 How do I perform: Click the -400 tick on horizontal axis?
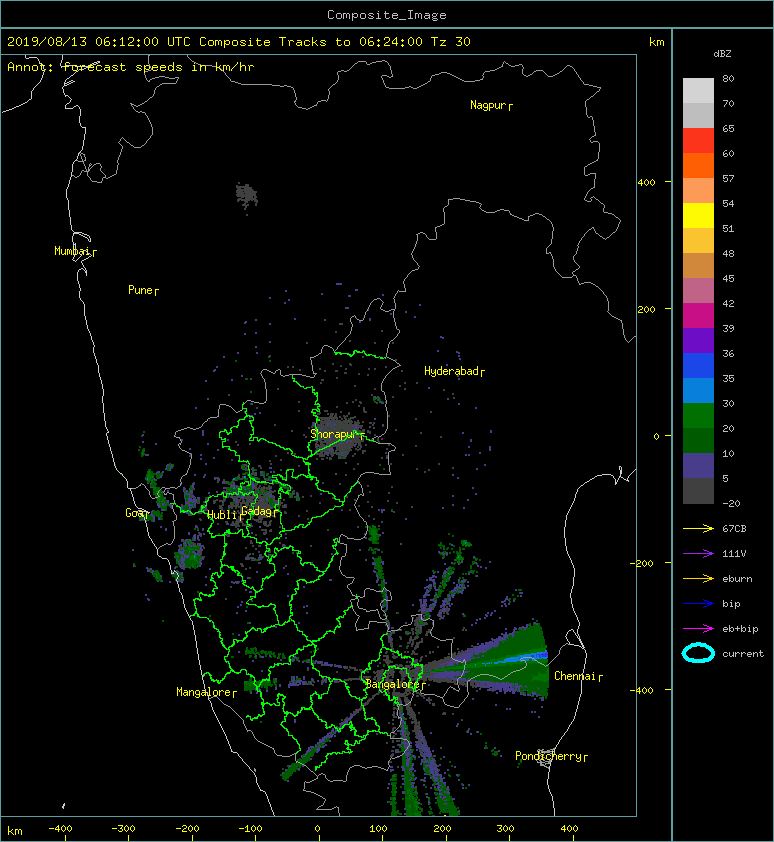(60, 829)
